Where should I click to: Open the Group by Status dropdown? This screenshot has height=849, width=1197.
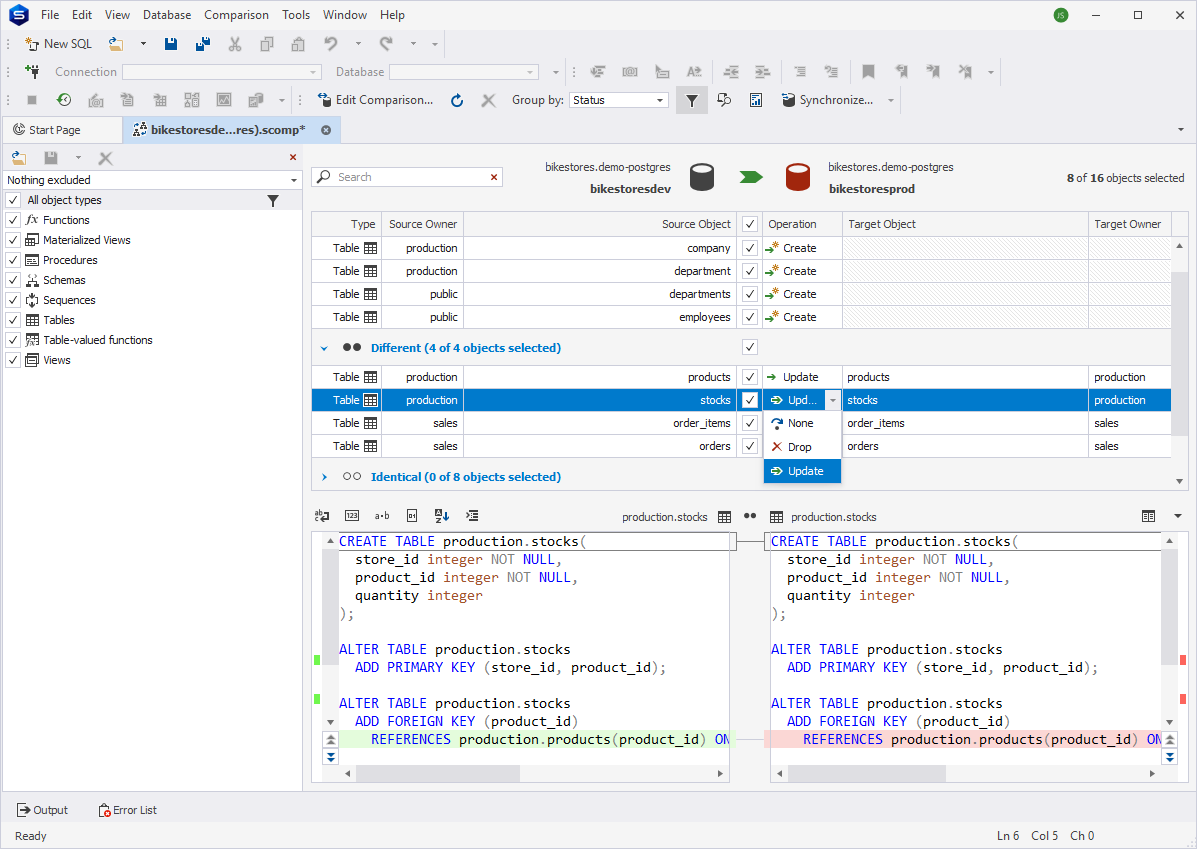coord(660,100)
